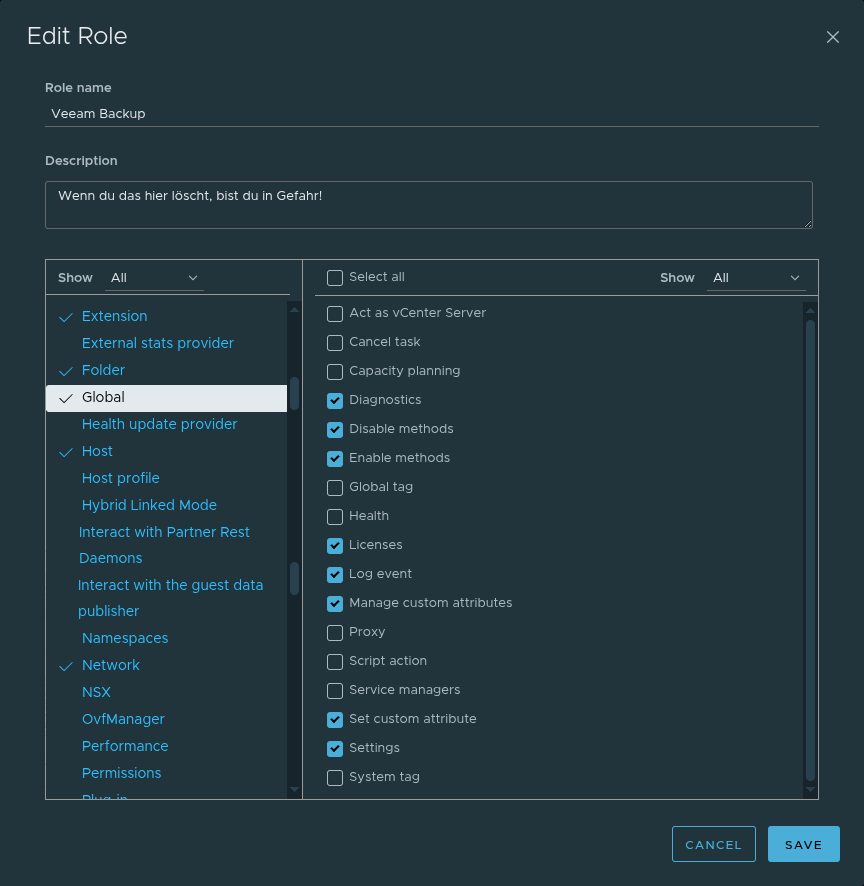Toggle the Select all checkbox

click(335, 278)
